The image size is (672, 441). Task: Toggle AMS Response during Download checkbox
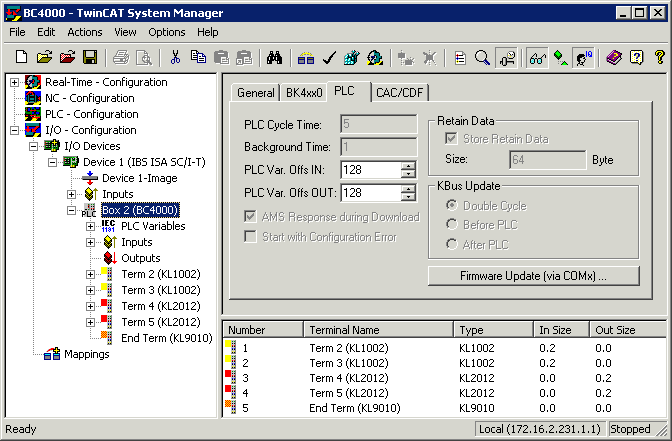click(x=250, y=216)
